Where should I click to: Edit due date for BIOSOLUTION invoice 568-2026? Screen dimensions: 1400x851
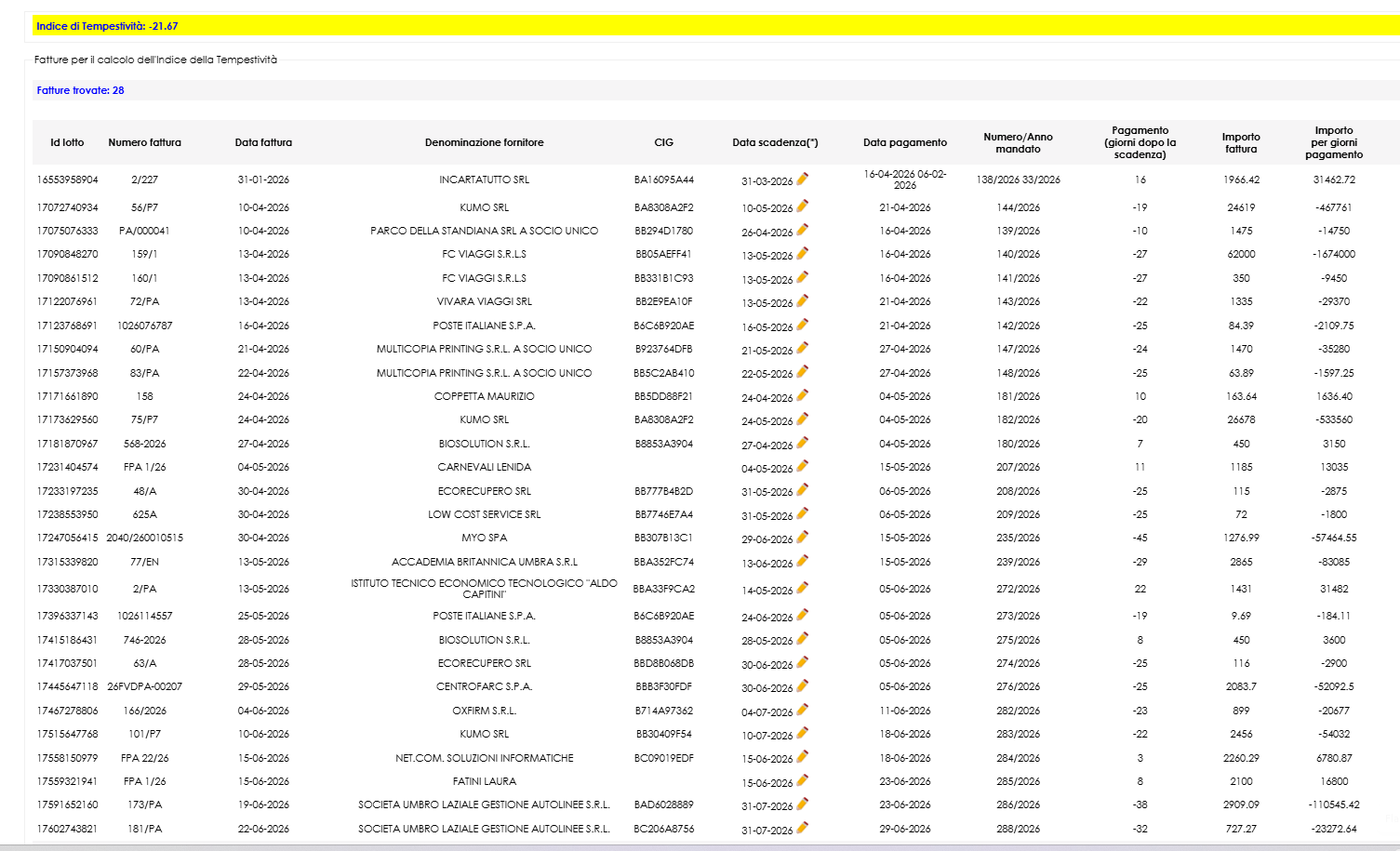(802, 443)
